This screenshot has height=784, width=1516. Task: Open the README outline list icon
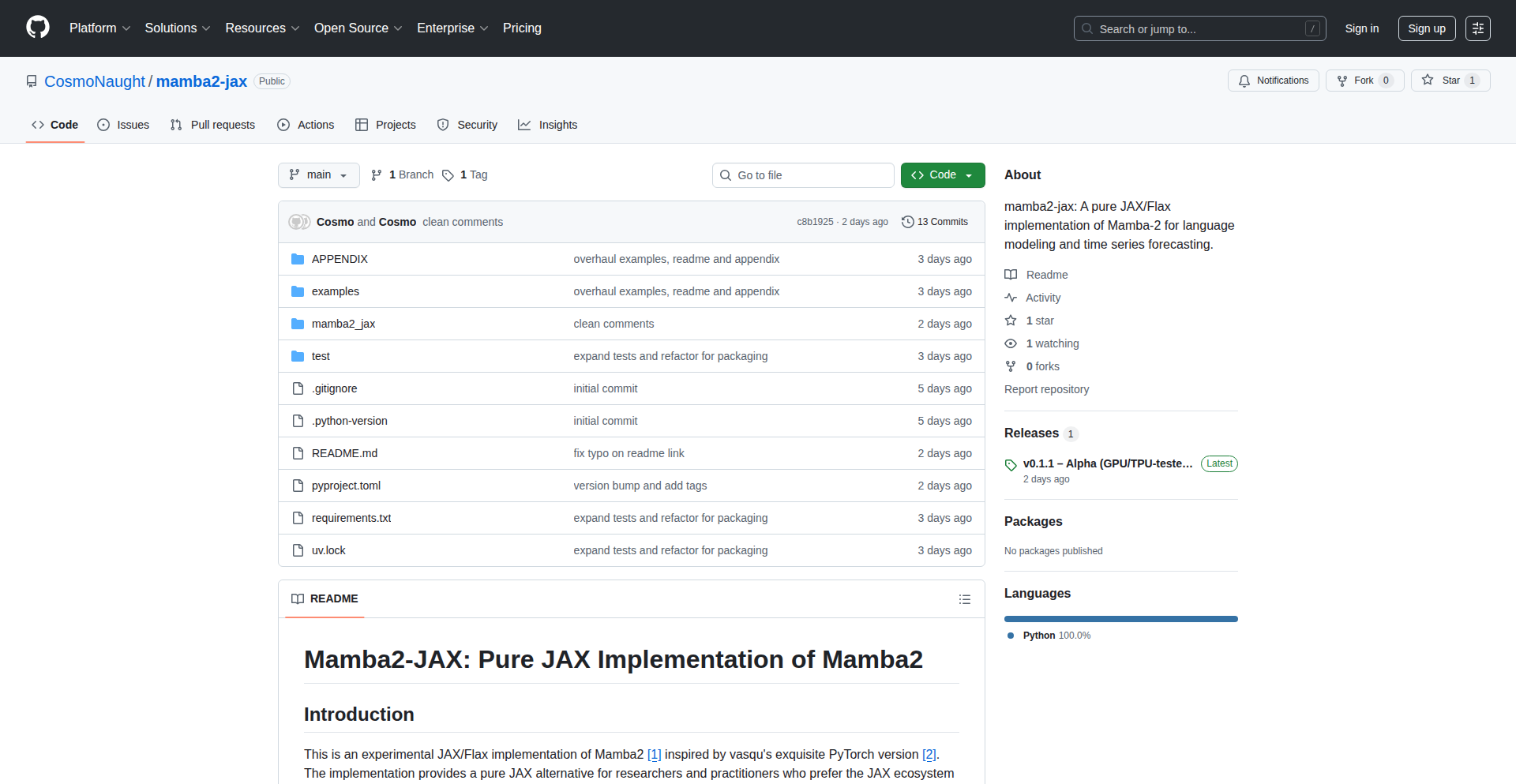coord(965,599)
